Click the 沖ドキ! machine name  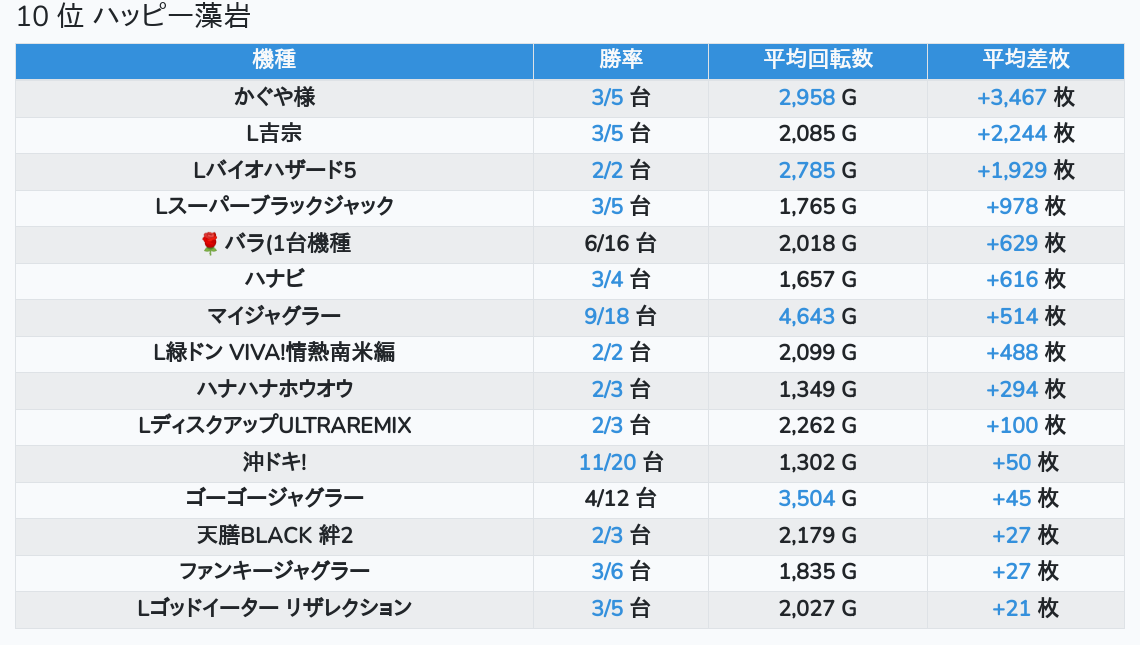pyautogui.click(x=274, y=463)
